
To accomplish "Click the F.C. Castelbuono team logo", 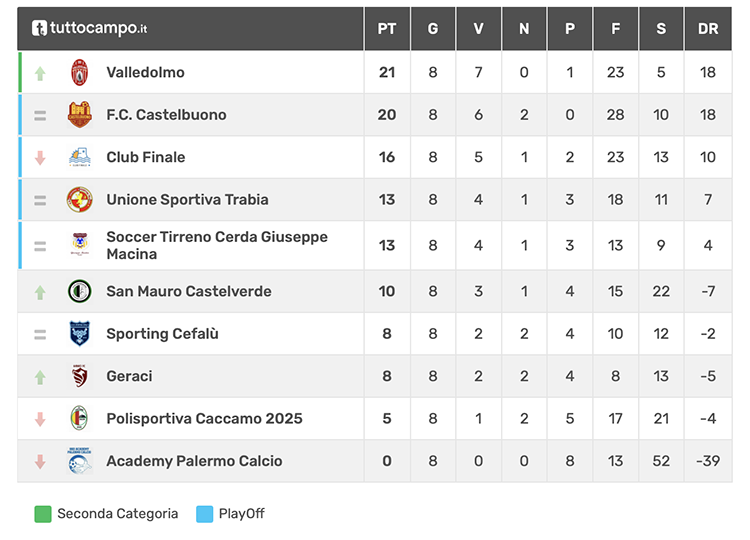I will [x=79, y=115].
